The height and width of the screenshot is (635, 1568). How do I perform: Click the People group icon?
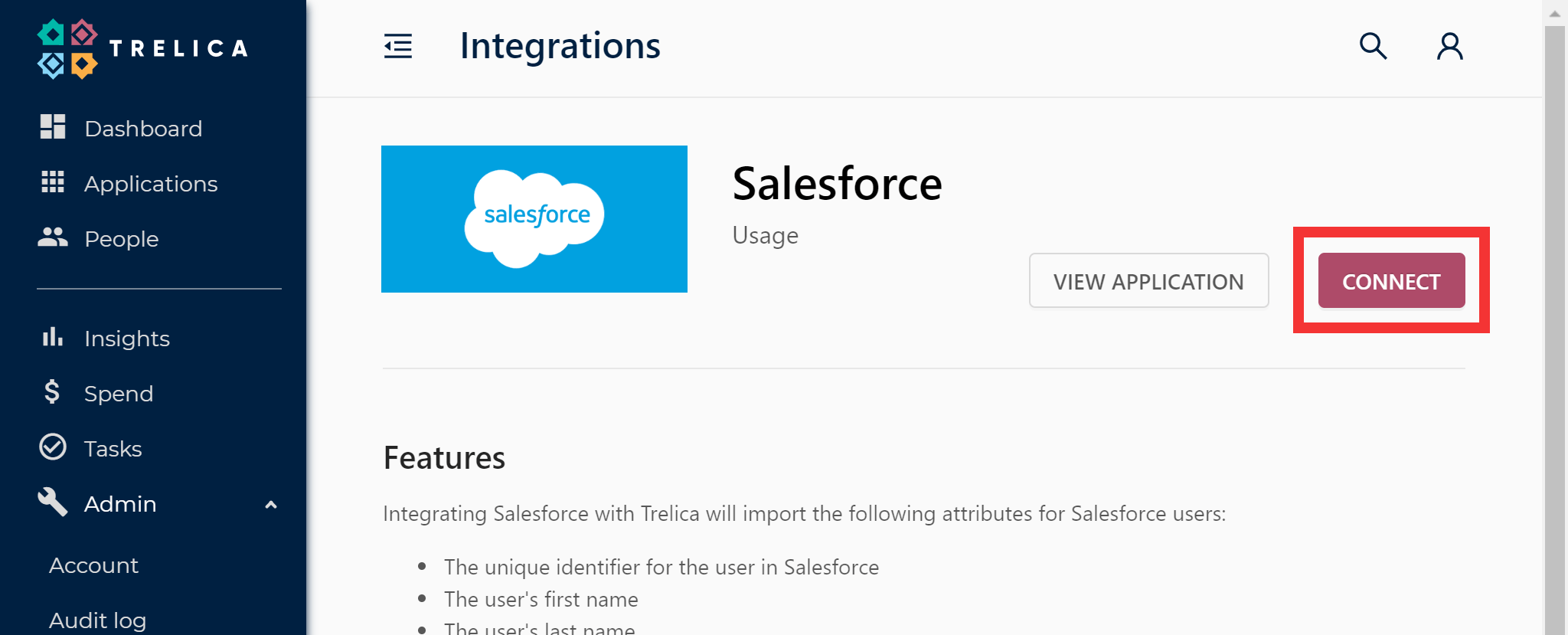point(53,237)
